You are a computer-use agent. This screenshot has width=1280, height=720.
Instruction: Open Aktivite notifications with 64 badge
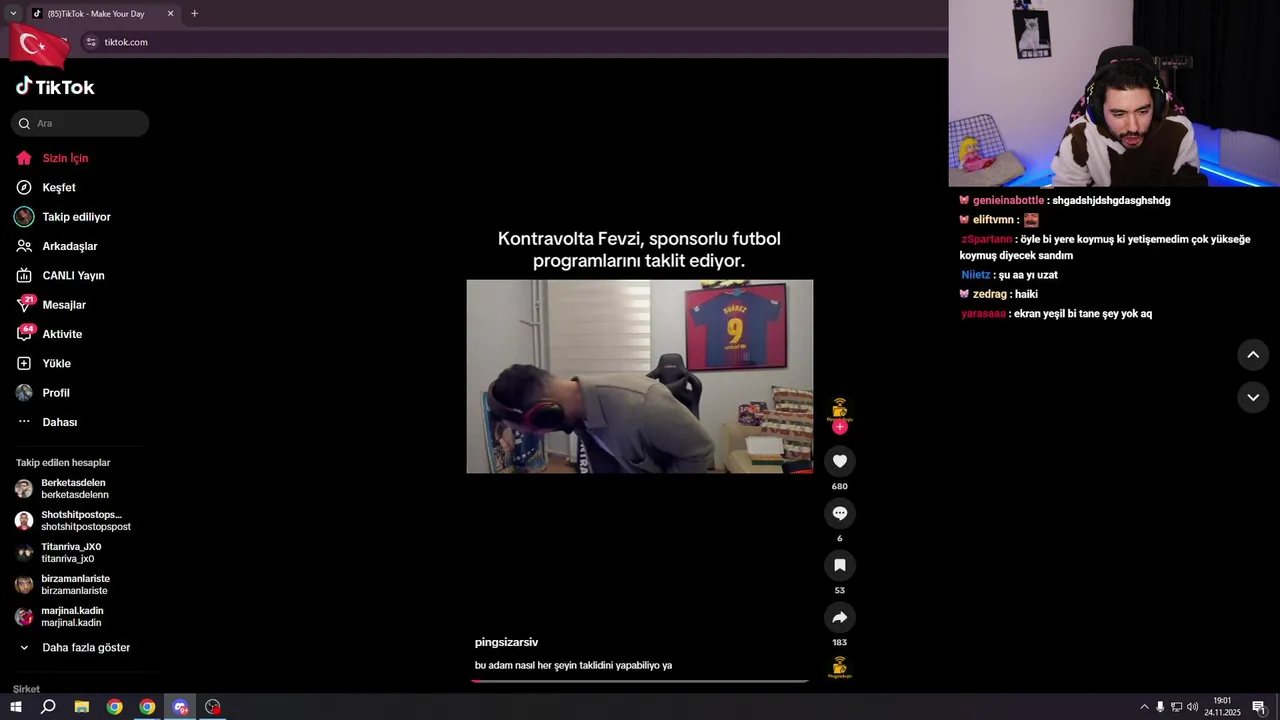pos(49,334)
